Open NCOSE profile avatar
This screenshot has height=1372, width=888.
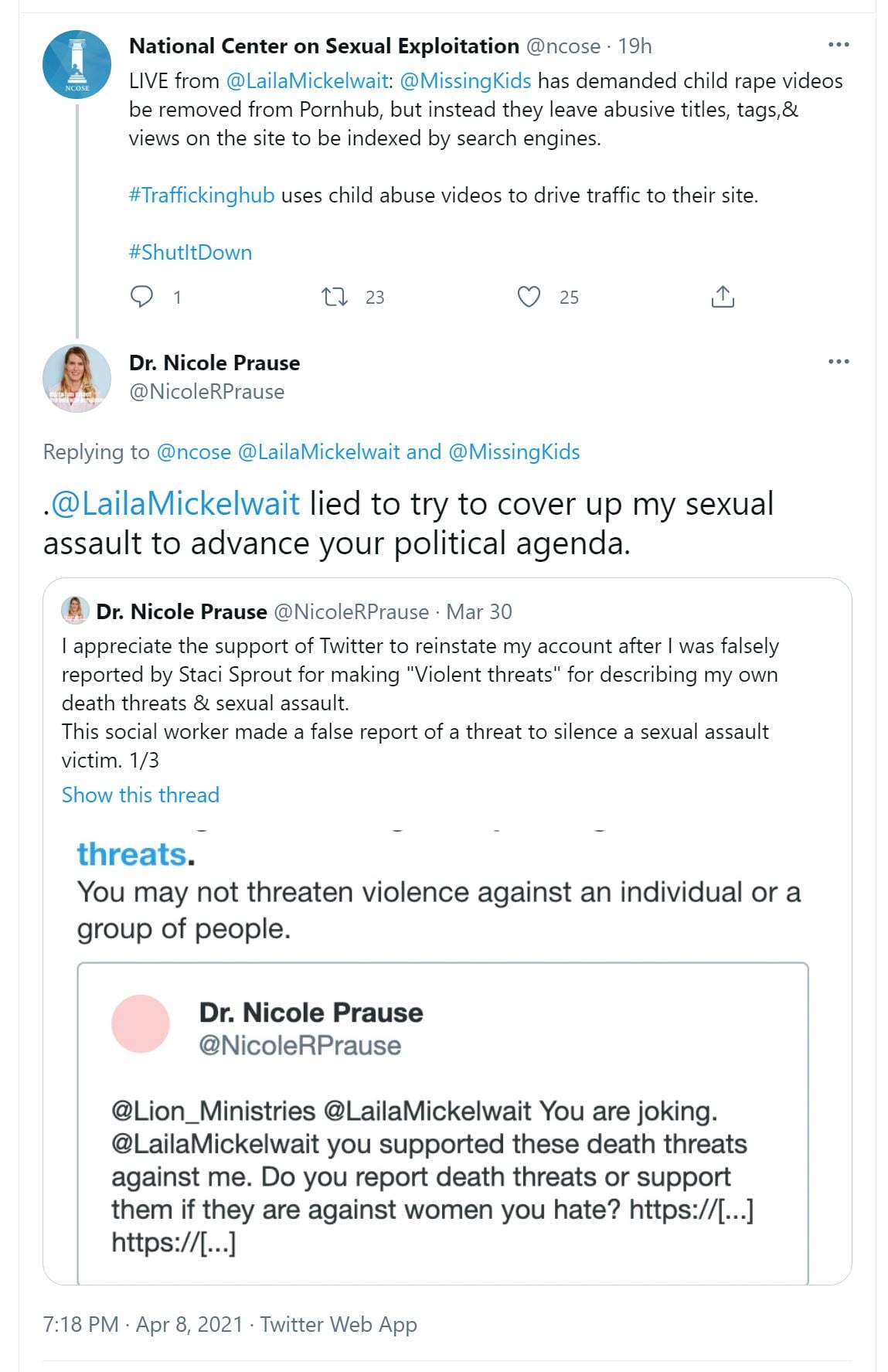tap(77, 65)
